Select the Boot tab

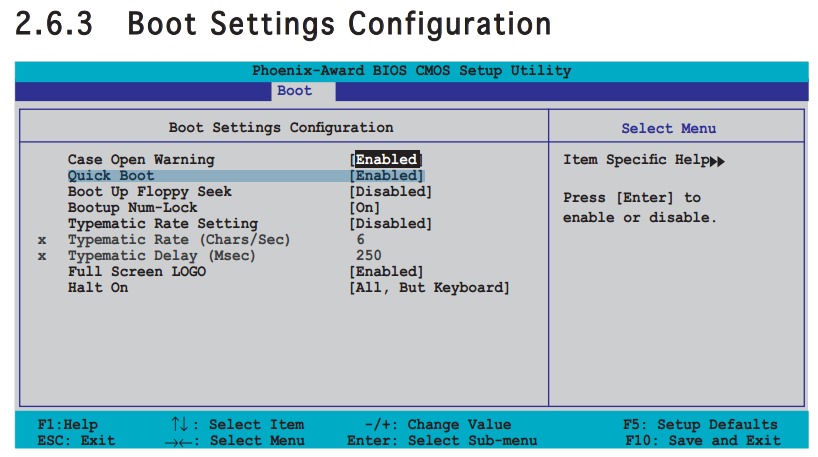point(303,91)
